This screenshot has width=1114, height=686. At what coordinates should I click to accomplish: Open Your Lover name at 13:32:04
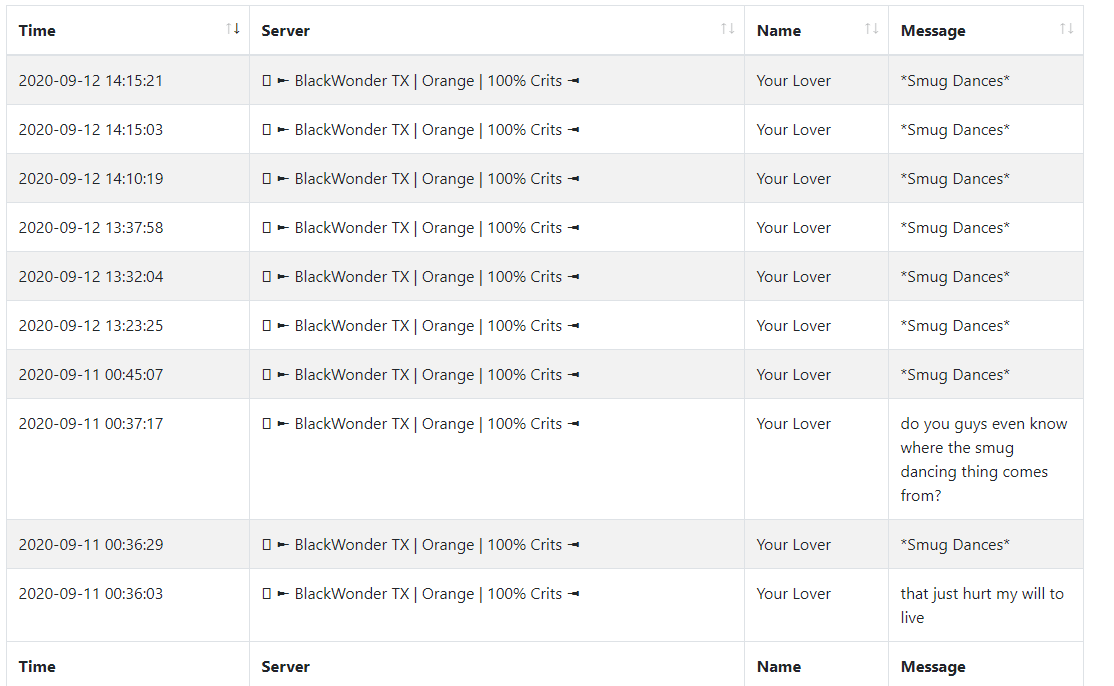[794, 277]
